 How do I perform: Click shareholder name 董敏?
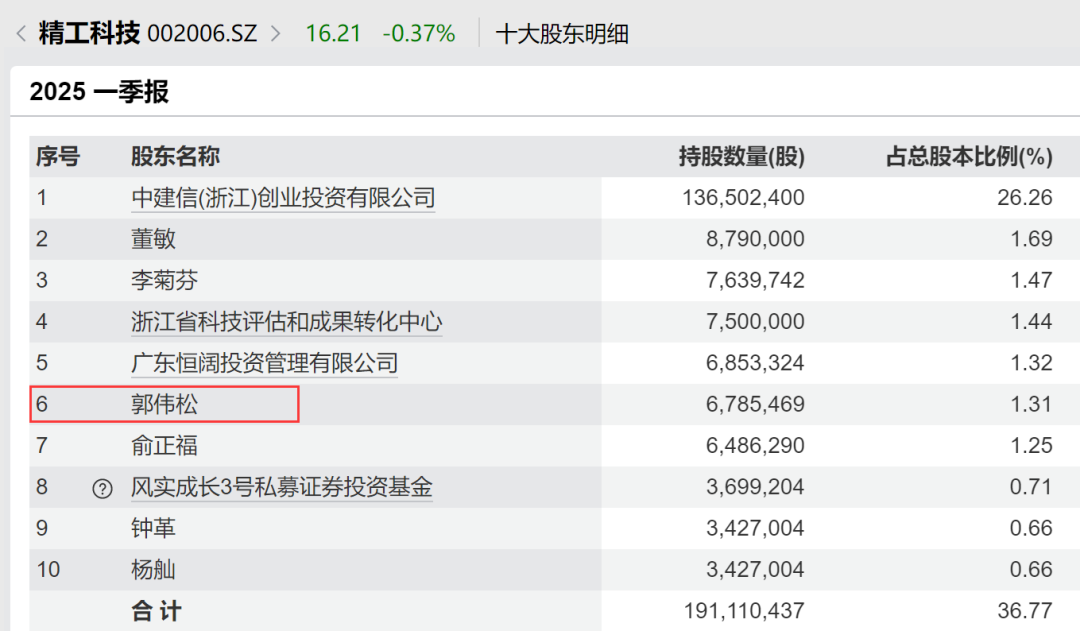pyautogui.click(x=153, y=239)
